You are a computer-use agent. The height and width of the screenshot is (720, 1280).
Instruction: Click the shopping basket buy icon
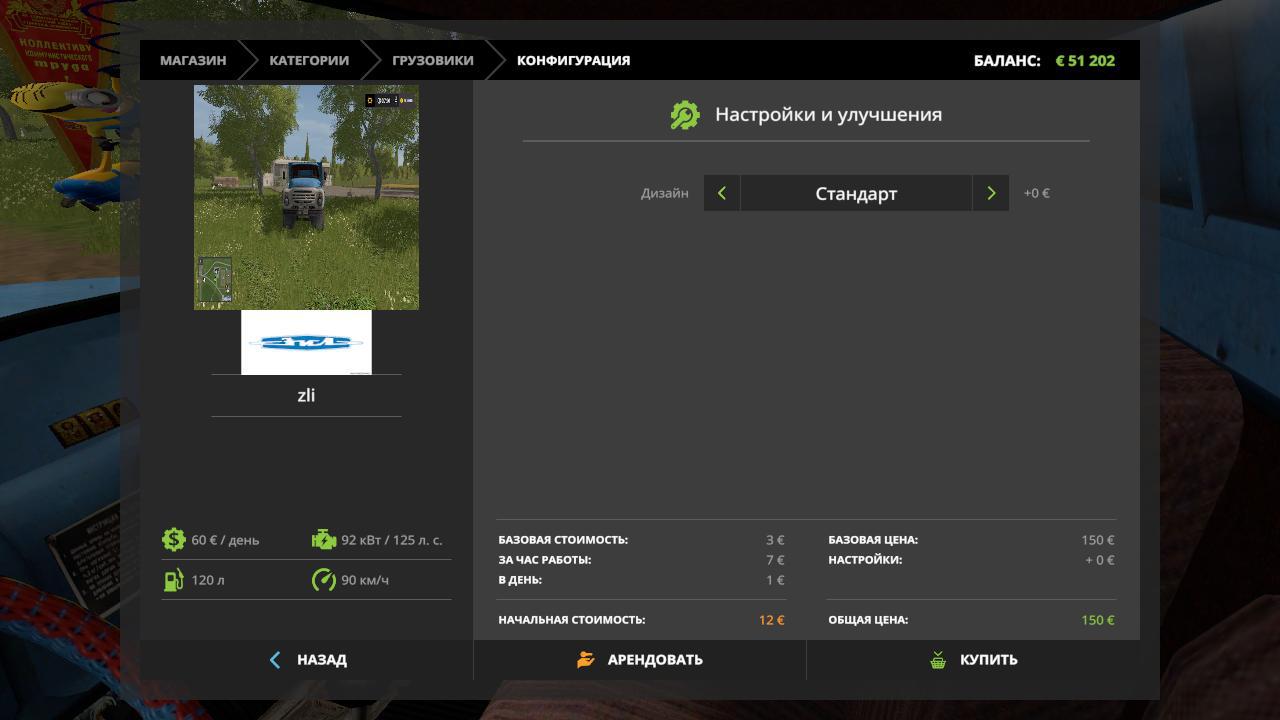point(938,660)
